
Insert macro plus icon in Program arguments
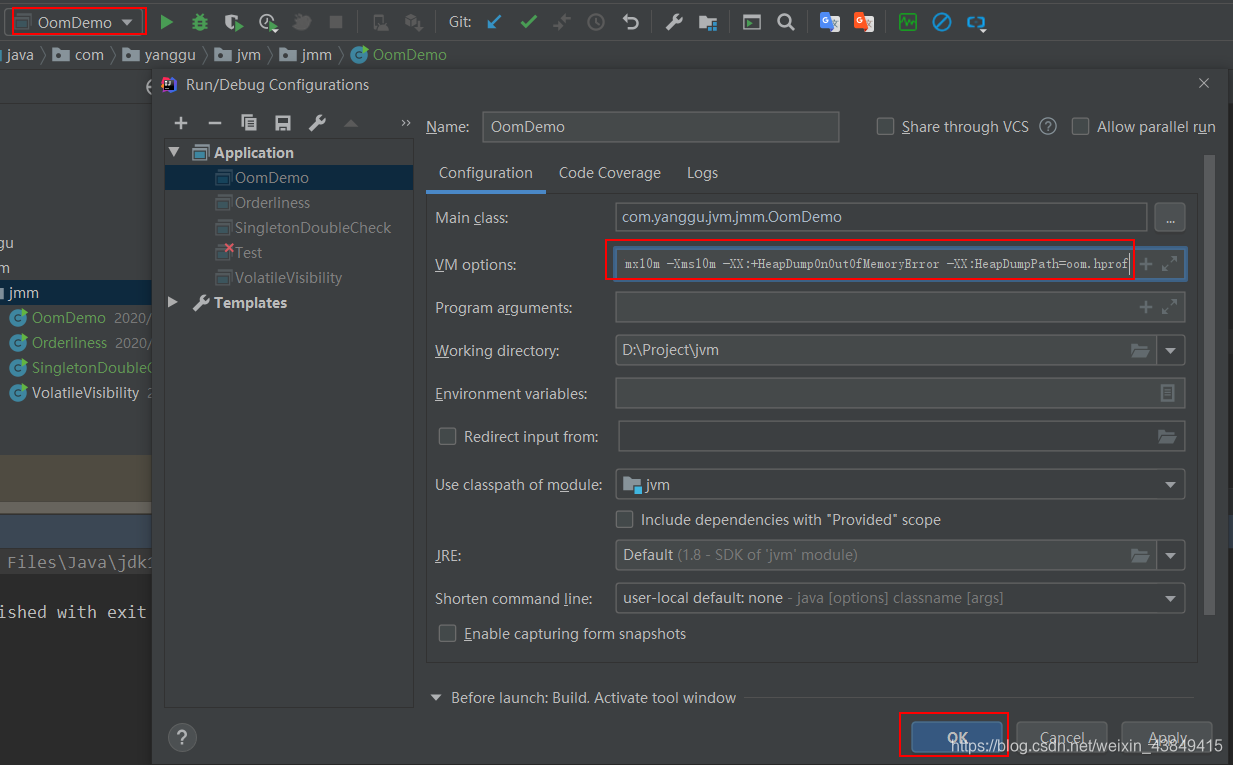[1146, 307]
